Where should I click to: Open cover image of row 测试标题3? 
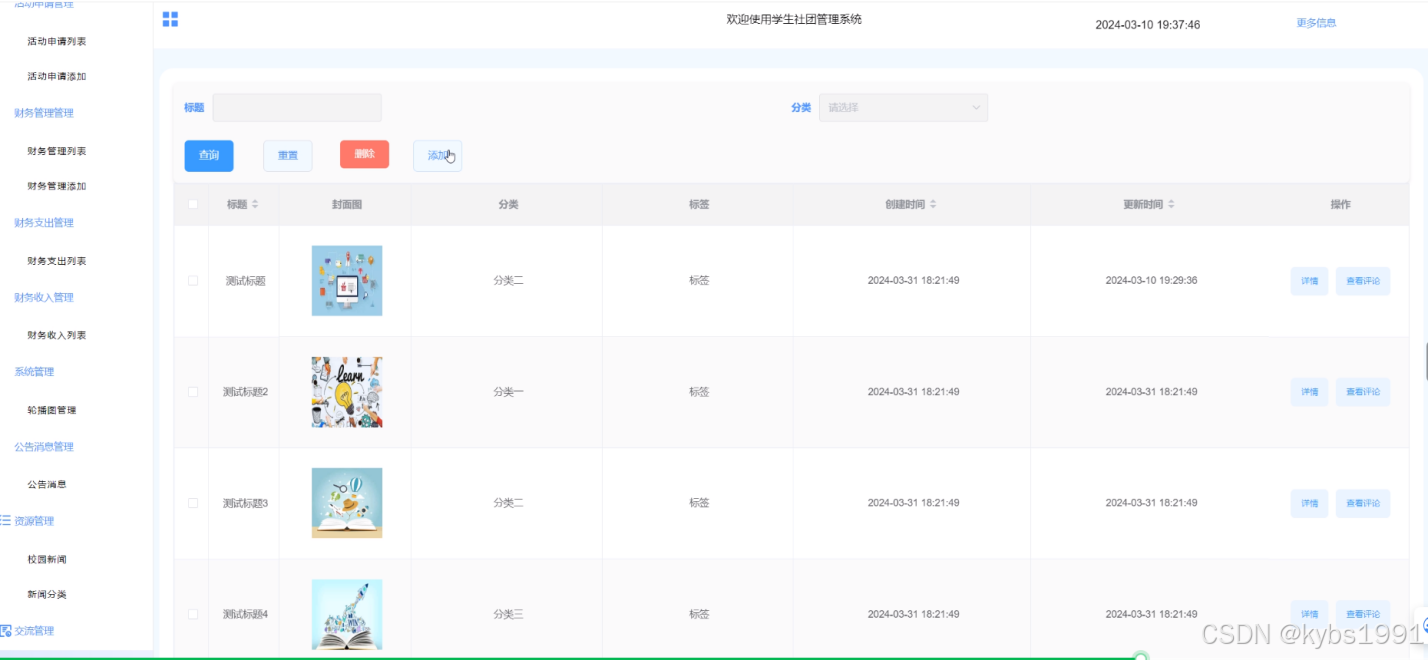tap(347, 503)
